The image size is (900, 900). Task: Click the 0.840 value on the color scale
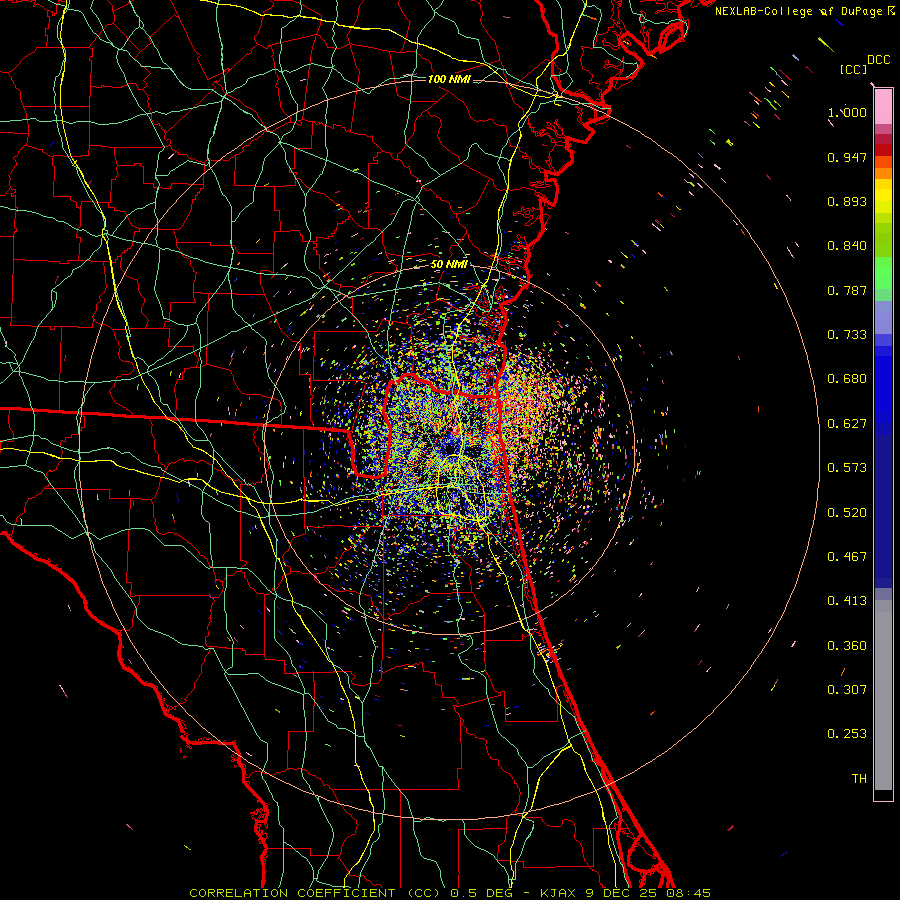[x=847, y=246]
